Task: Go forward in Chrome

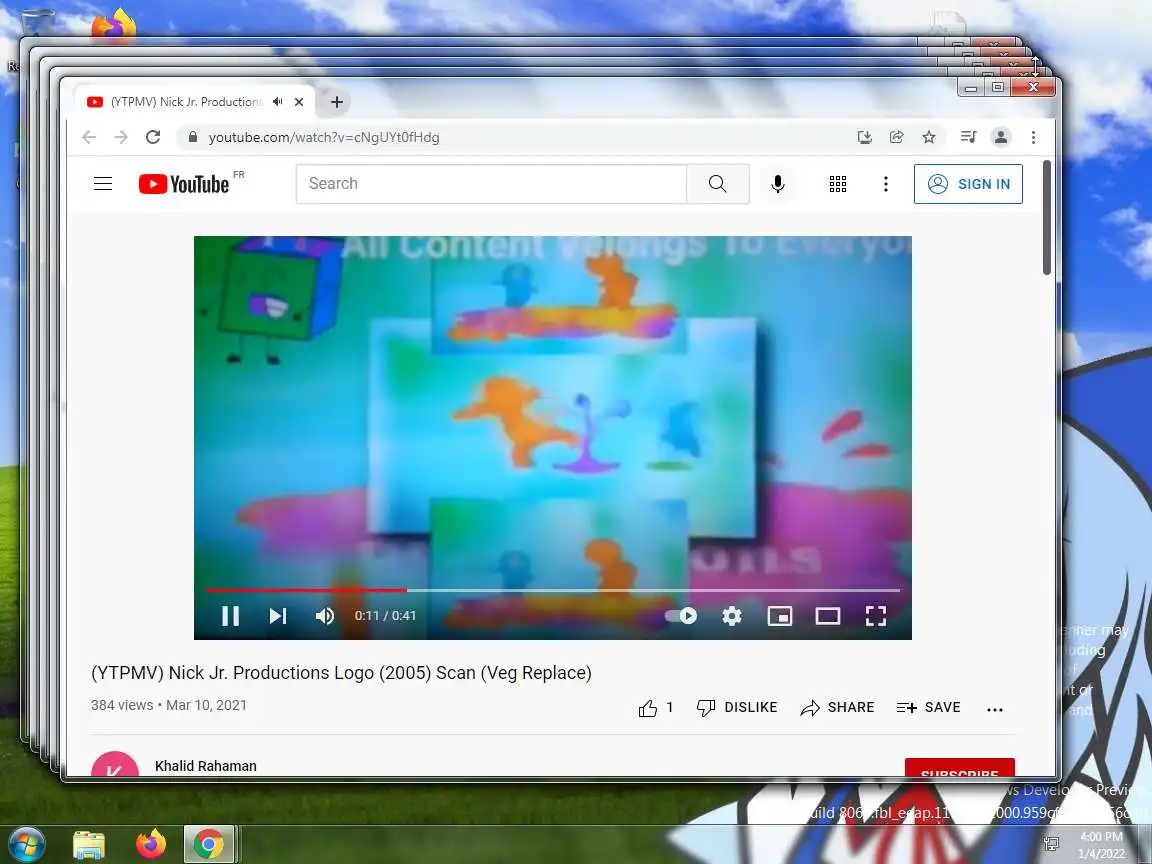Action: [x=120, y=137]
